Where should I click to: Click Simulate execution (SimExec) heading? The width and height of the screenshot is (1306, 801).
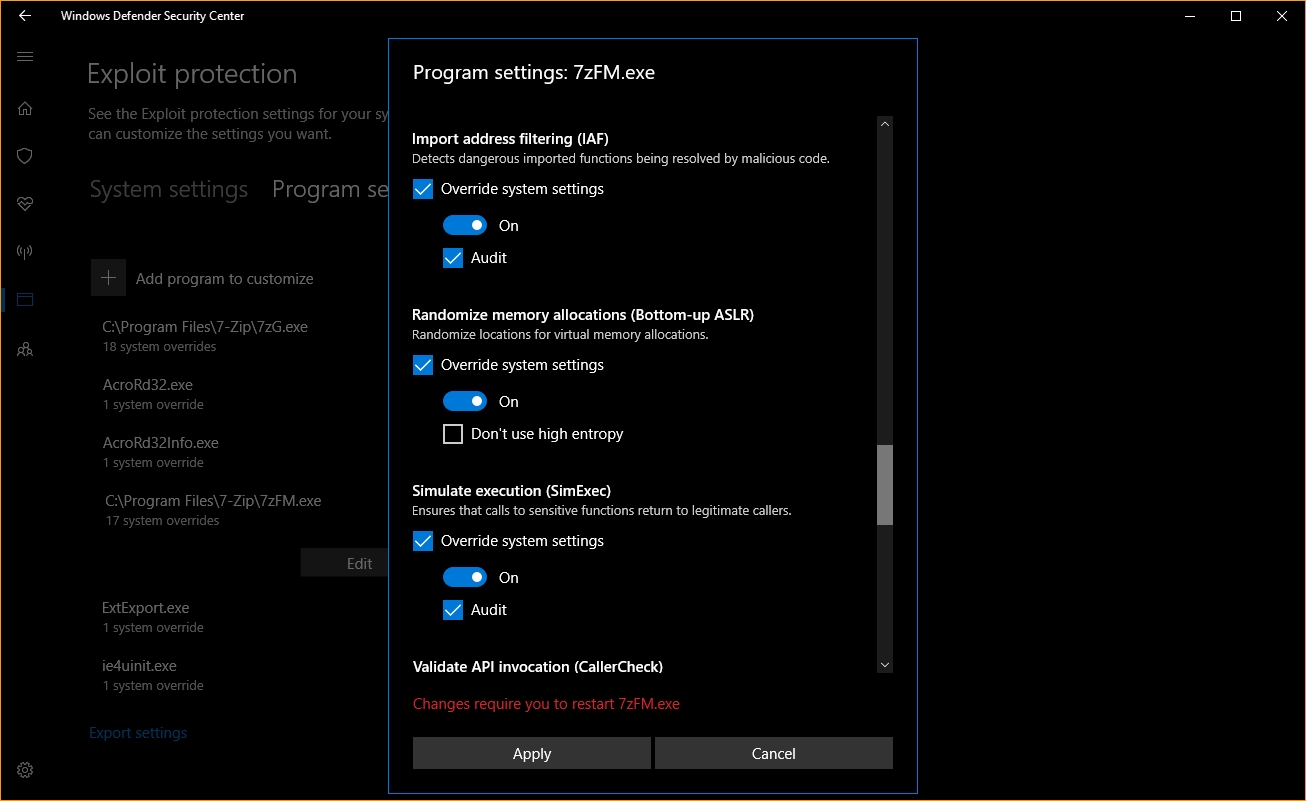(x=512, y=491)
